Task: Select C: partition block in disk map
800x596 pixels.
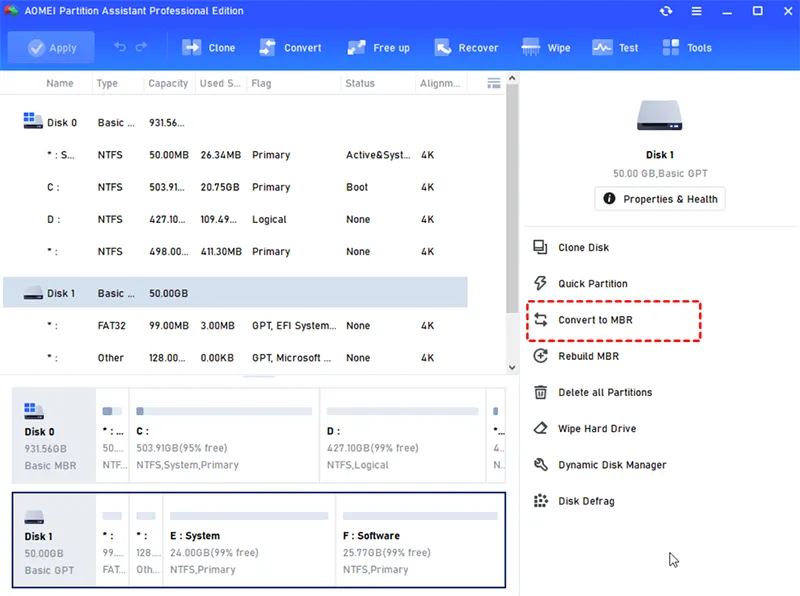Action: (224, 435)
